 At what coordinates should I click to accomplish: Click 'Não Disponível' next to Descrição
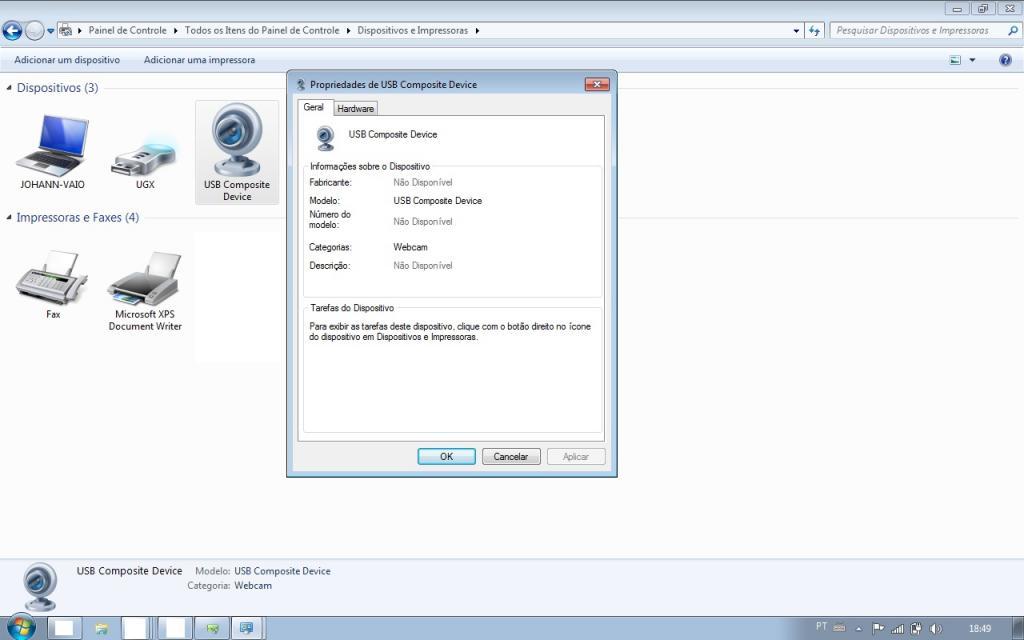click(x=423, y=266)
